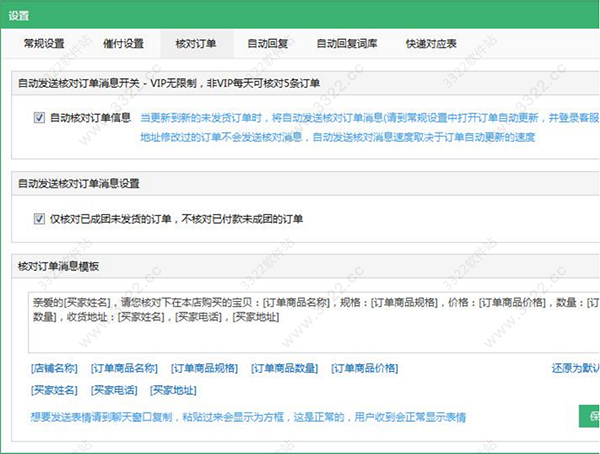Click the emoji tip text 想要发送表情
Image resolution: width=600 pixels, height=454 pixels.
point(248,417)
